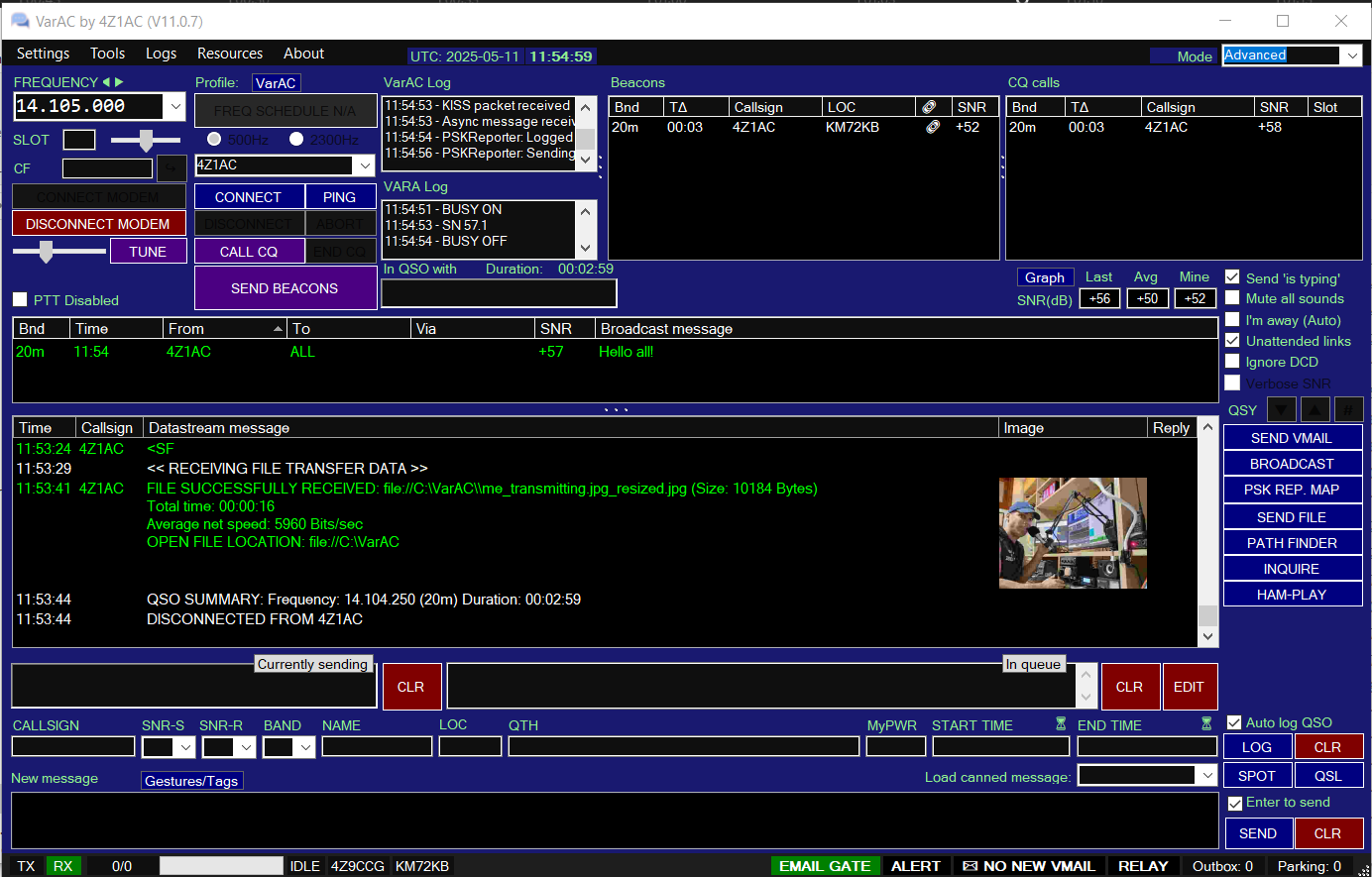Click the QSY hash button
This screenshot has height=877, width=1372.
(x=1348, y=409)
